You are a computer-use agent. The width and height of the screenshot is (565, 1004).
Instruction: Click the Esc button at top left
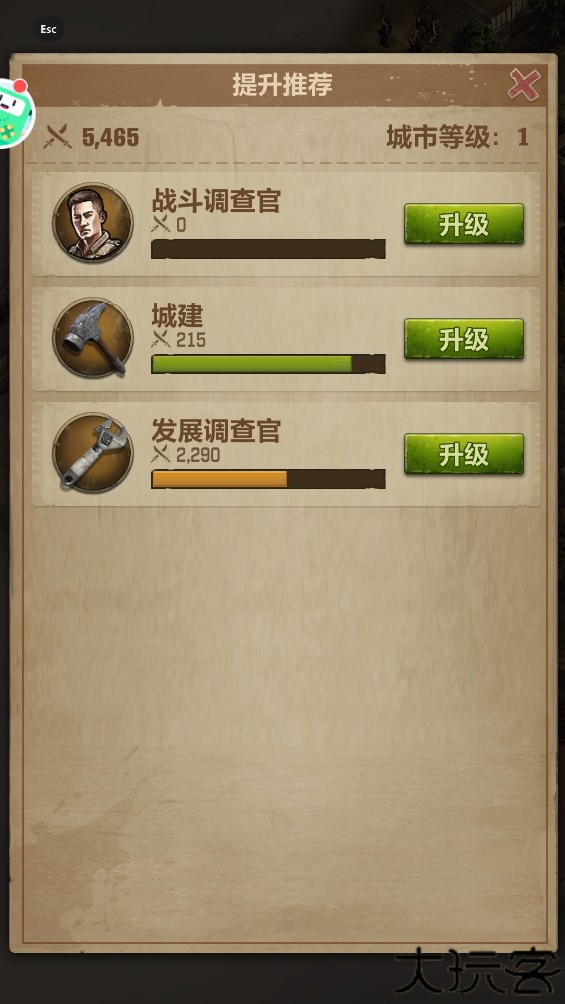[48, 29]
